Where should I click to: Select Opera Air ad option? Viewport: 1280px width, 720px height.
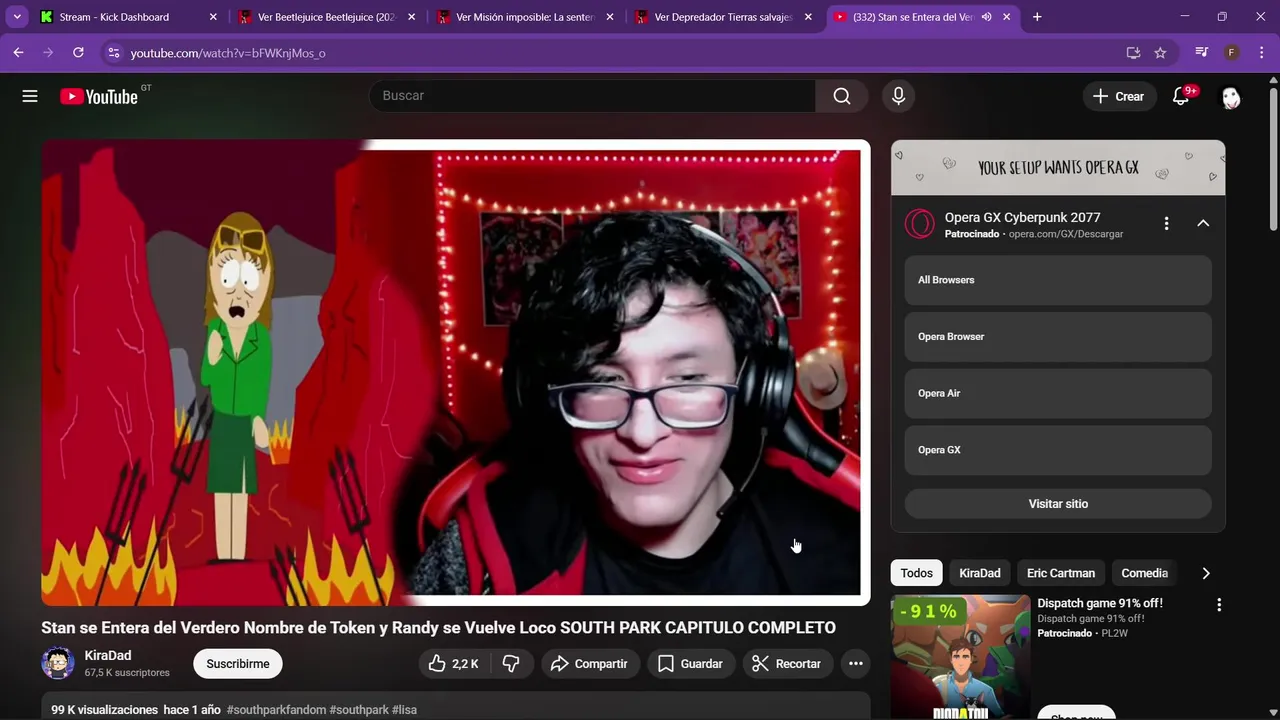(1058, 393)
